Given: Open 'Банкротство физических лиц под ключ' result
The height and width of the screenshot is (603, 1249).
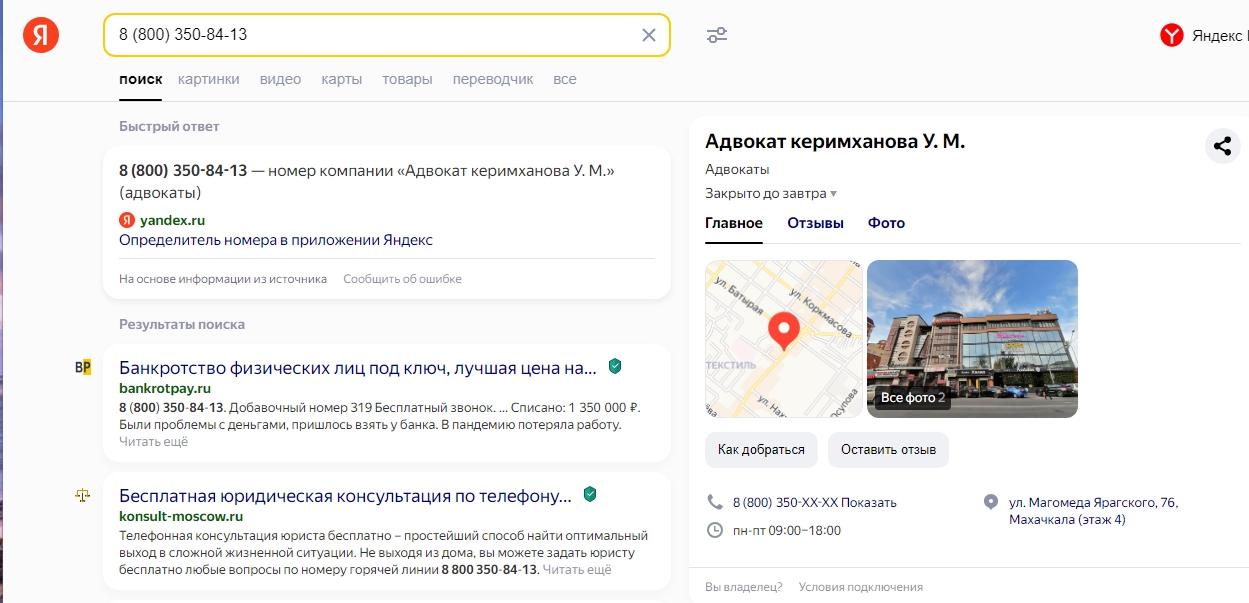Looking at the screenshot, I should [x=357, y=368].
